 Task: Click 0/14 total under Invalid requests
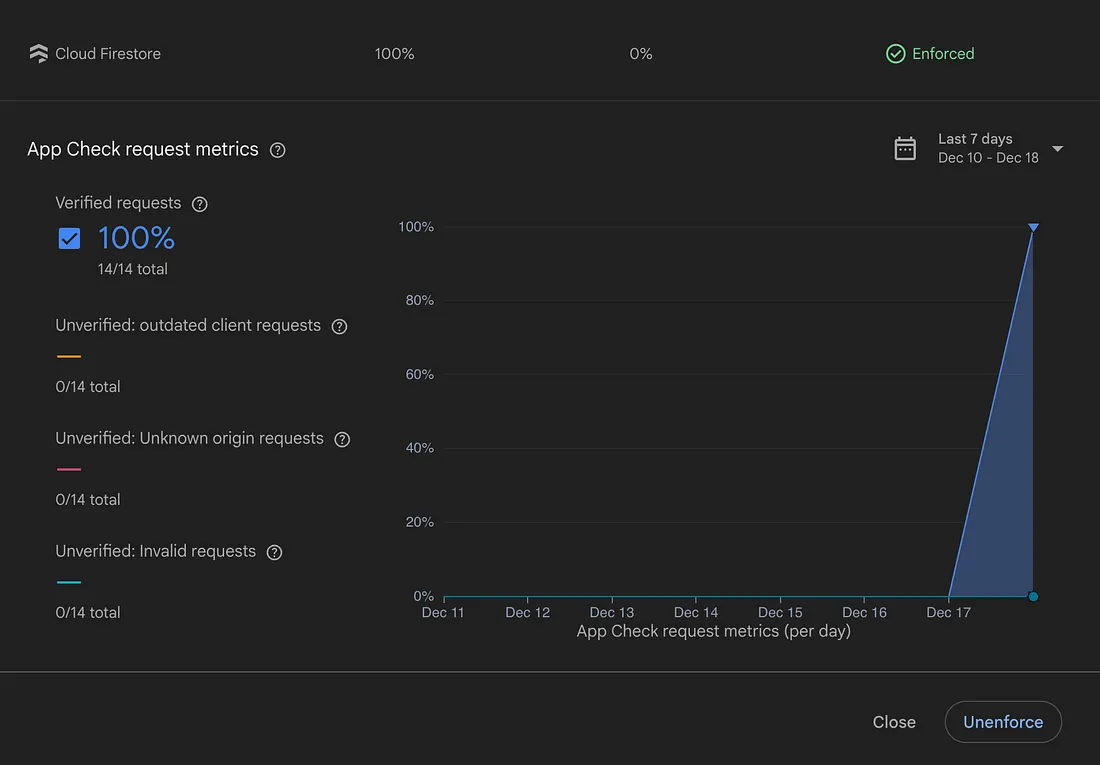[88, 613]
